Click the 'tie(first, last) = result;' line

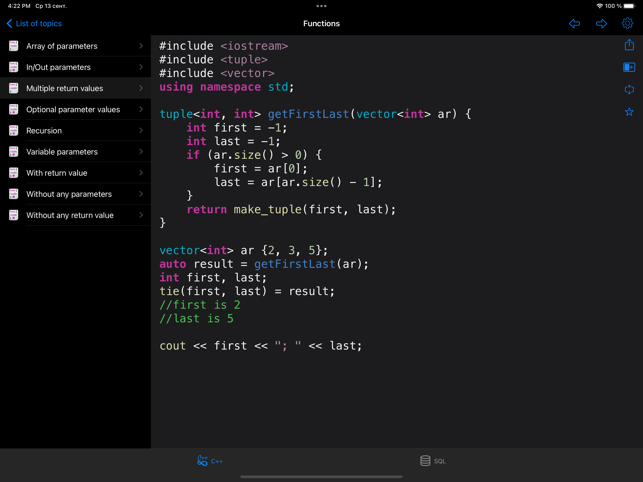(247, 291)
